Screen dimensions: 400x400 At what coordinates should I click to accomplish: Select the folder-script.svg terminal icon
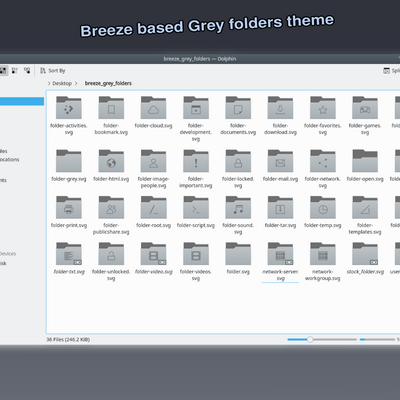[x=196, y=207]
